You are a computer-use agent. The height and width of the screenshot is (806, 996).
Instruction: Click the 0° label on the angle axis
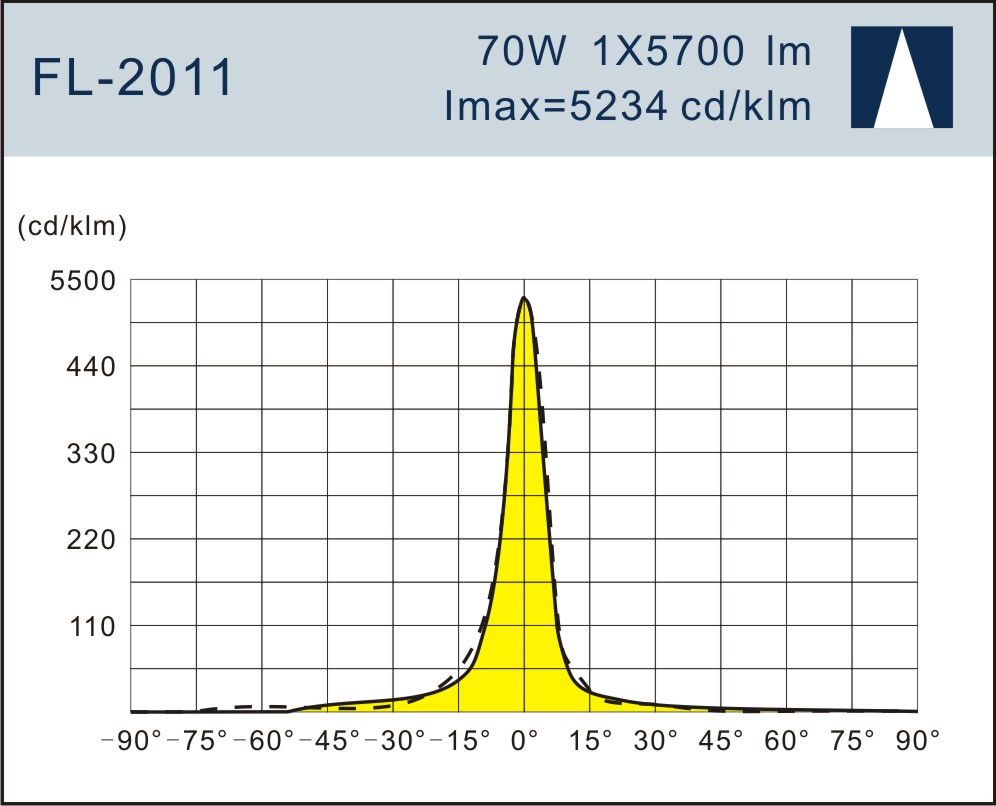coord(525,742)
